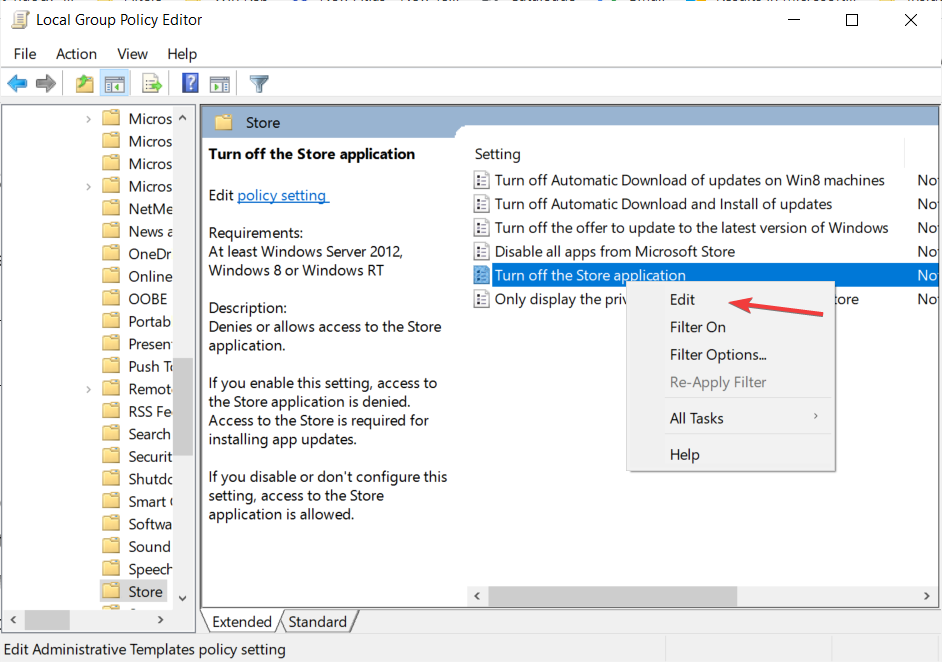The height and width of the screenshot is (662, 942).
Task: Select the Push To tree folder
Action: click(x=150, y=367)
